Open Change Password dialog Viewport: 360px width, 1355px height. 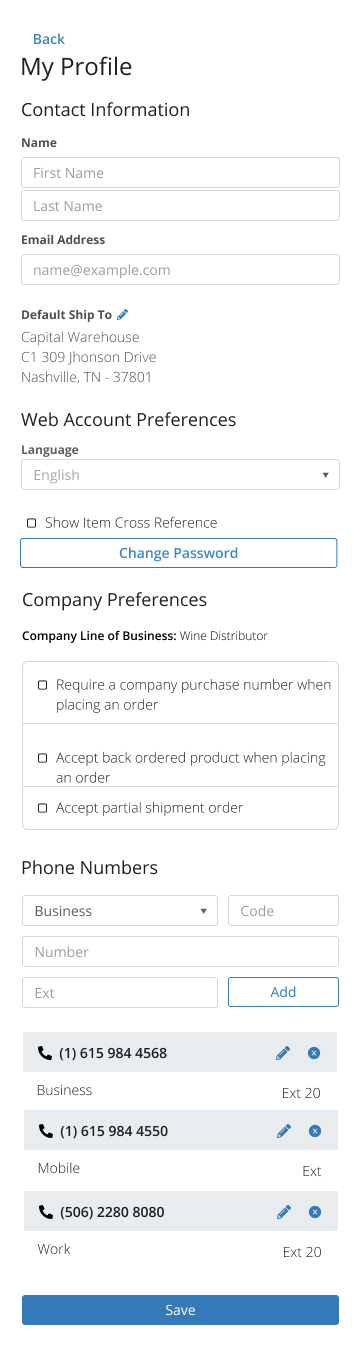click(x=179, y=553)
